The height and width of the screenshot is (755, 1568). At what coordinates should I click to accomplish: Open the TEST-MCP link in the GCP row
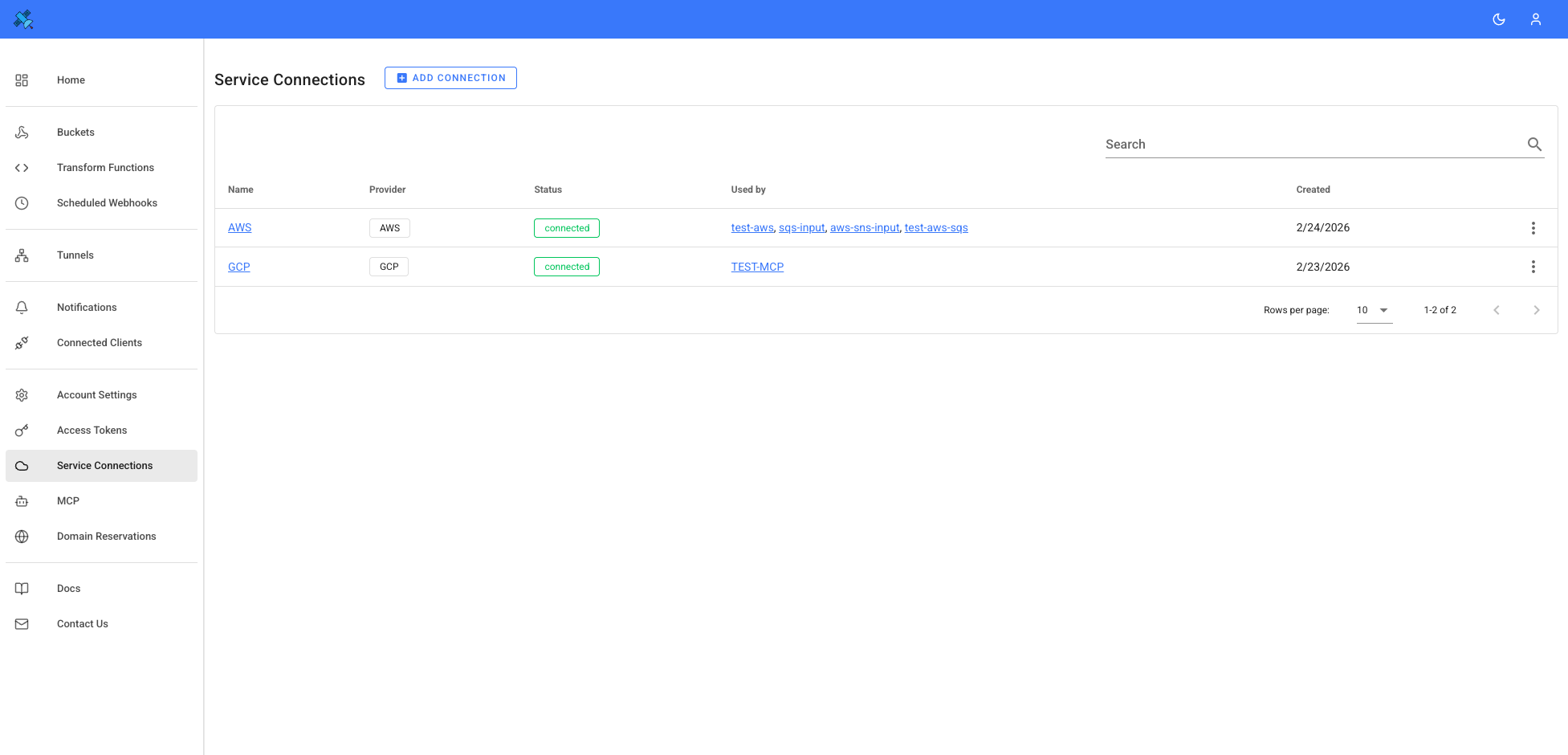[x=756, y=267]
